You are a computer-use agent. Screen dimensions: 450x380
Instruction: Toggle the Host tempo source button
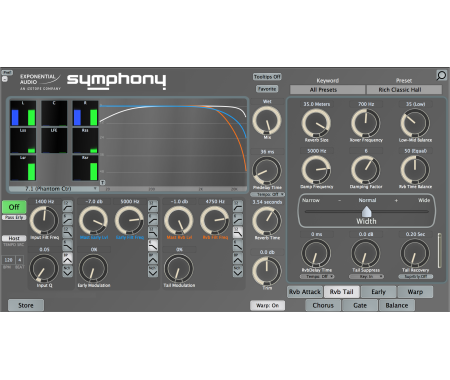[14, 238]
